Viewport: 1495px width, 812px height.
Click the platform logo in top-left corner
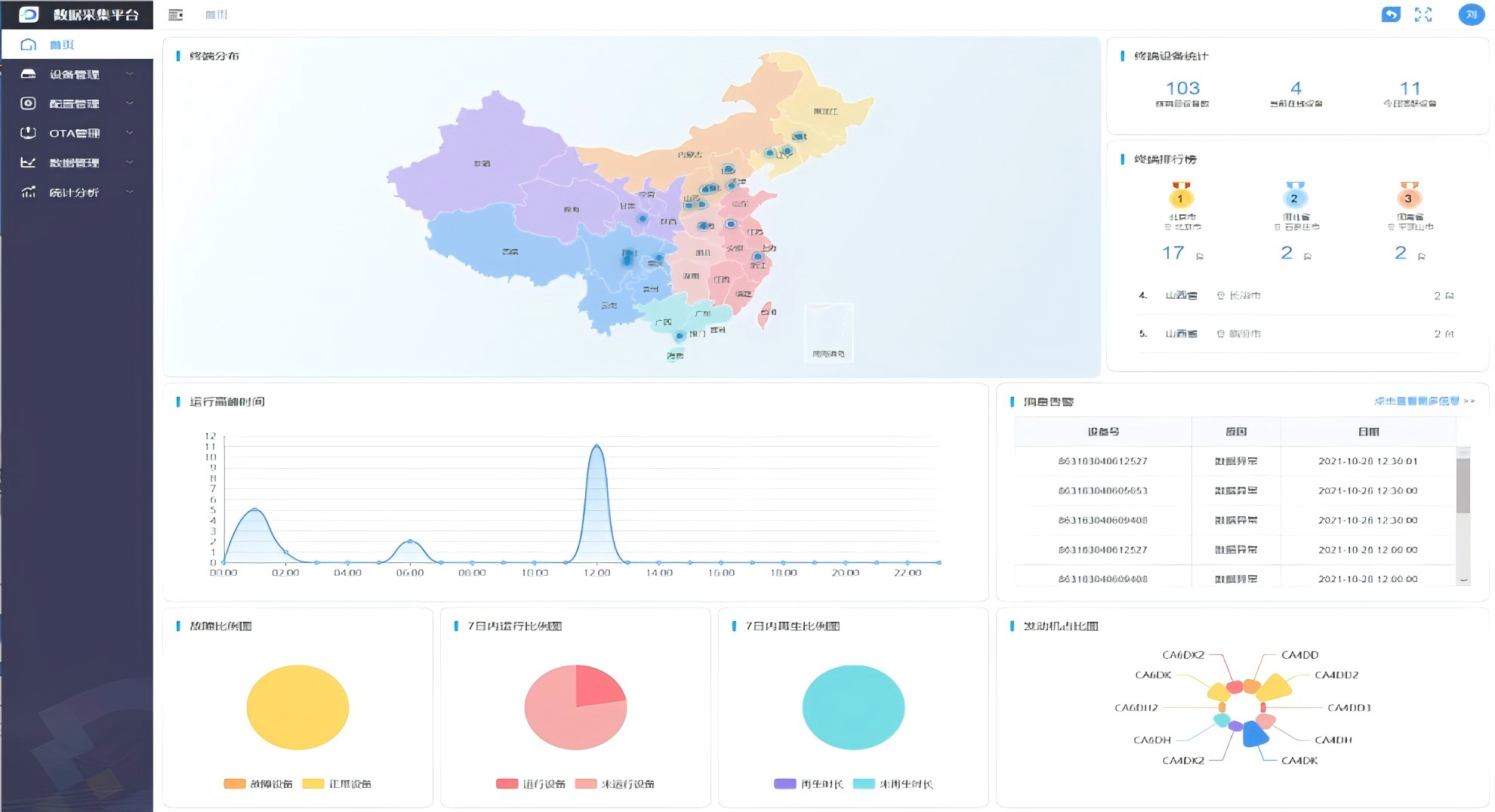tap(29, 14)
